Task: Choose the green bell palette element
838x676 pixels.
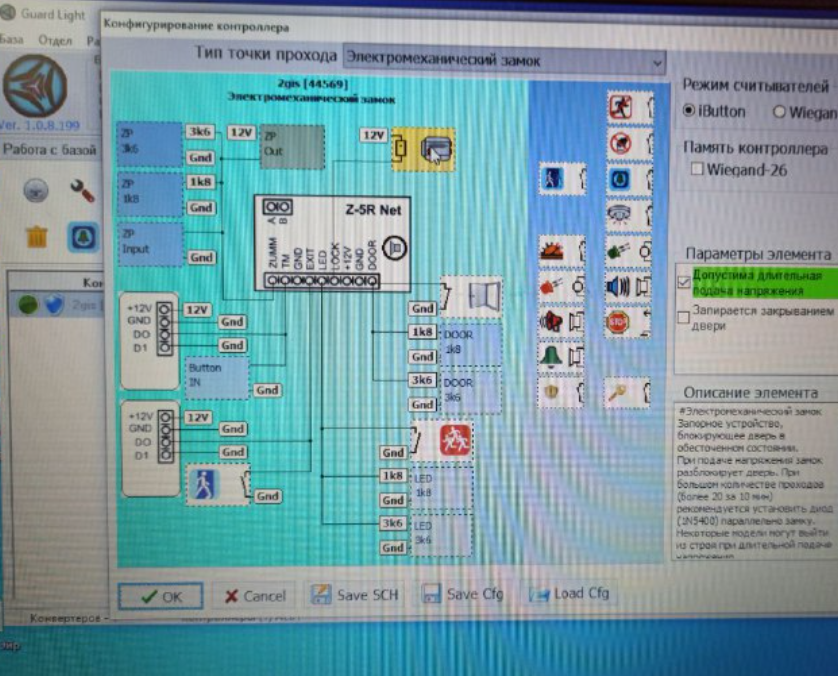Action: (x=561, y=356)
